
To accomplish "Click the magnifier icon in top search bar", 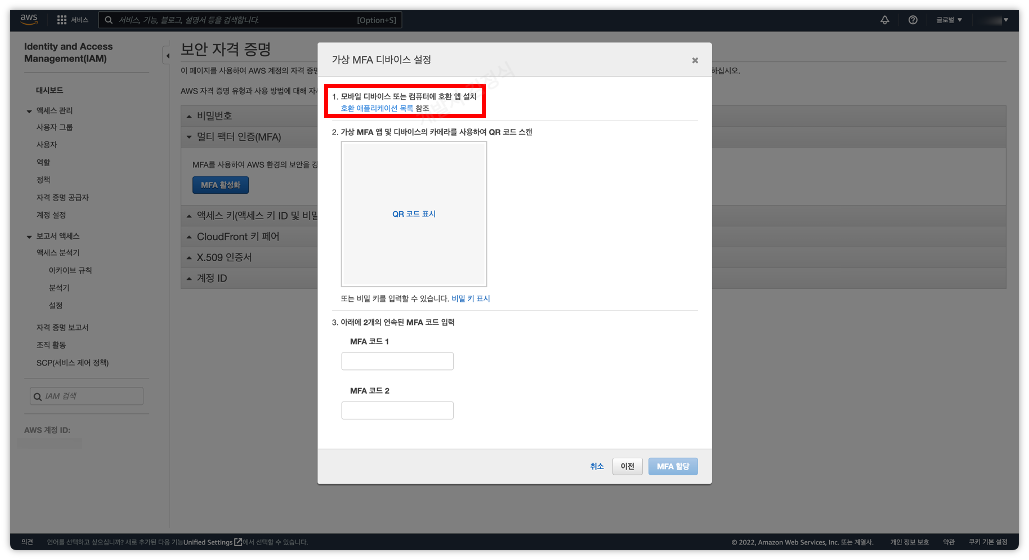I will tap(109, 20).
